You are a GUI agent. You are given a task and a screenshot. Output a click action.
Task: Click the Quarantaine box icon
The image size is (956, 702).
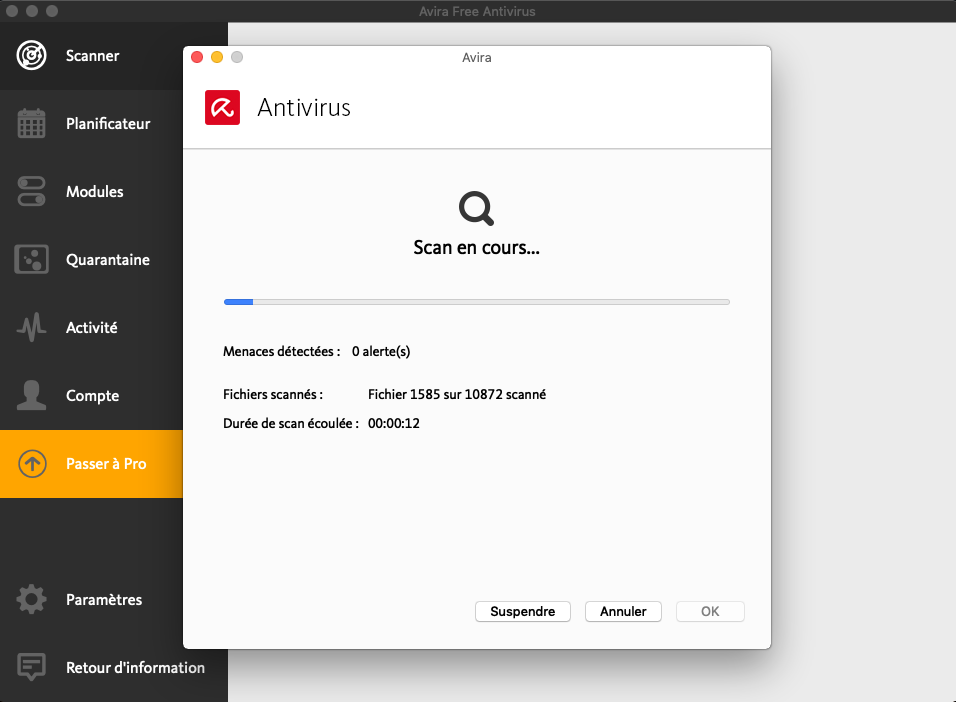pos(31,259)
